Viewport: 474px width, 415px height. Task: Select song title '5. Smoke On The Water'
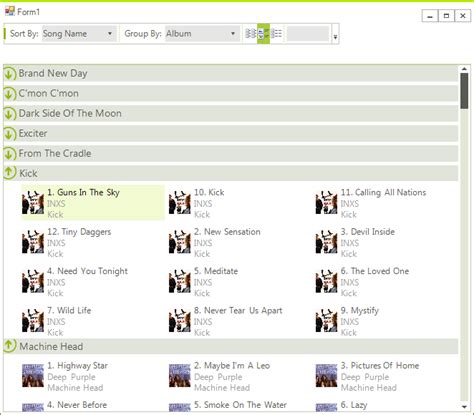pos(240,405)
